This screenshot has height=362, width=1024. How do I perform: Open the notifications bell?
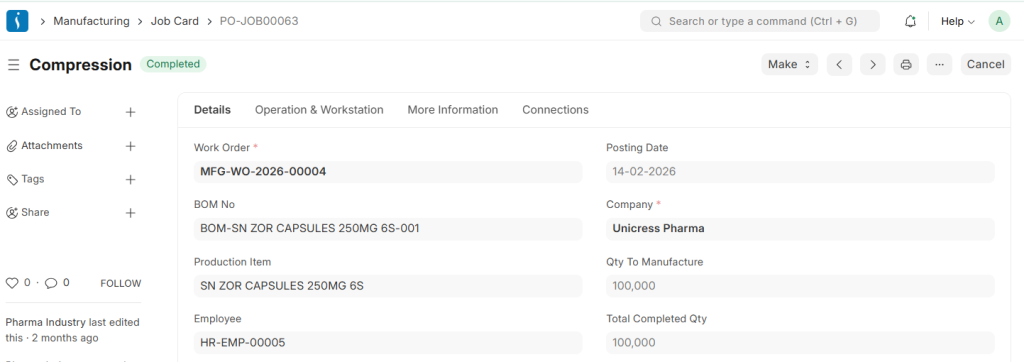click(x=910, y=21)
